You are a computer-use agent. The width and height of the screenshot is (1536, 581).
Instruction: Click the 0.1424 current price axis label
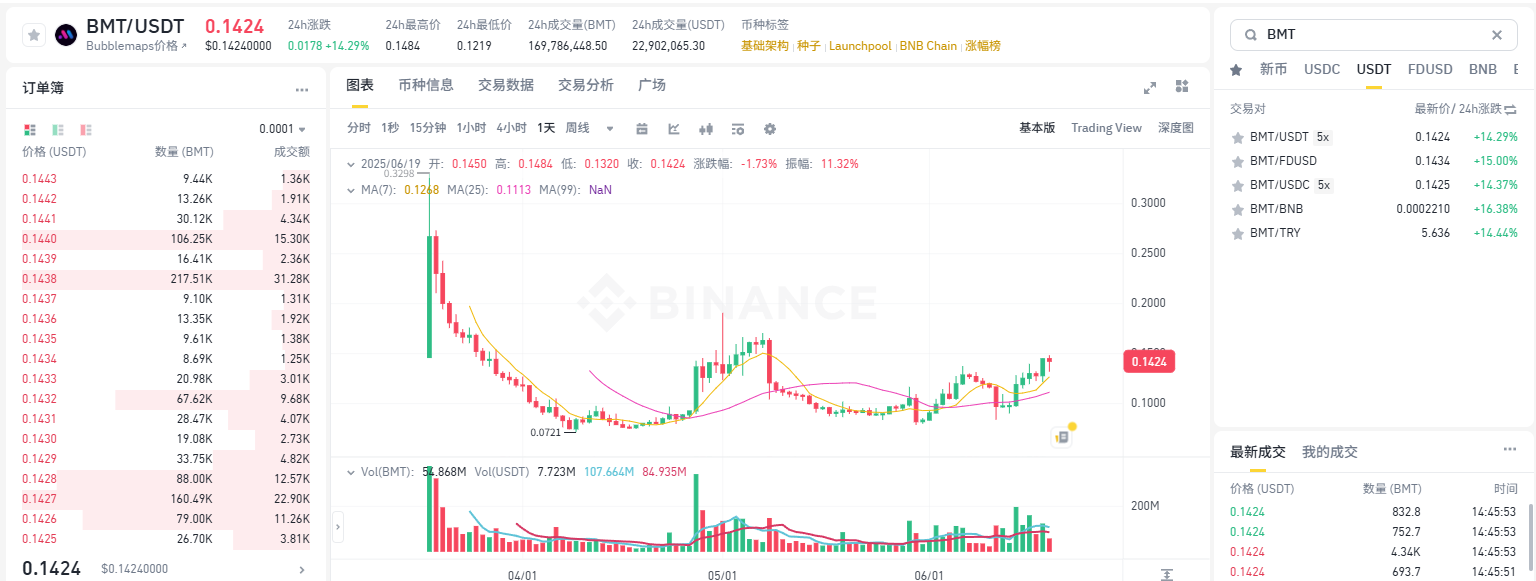point(1150,362)
